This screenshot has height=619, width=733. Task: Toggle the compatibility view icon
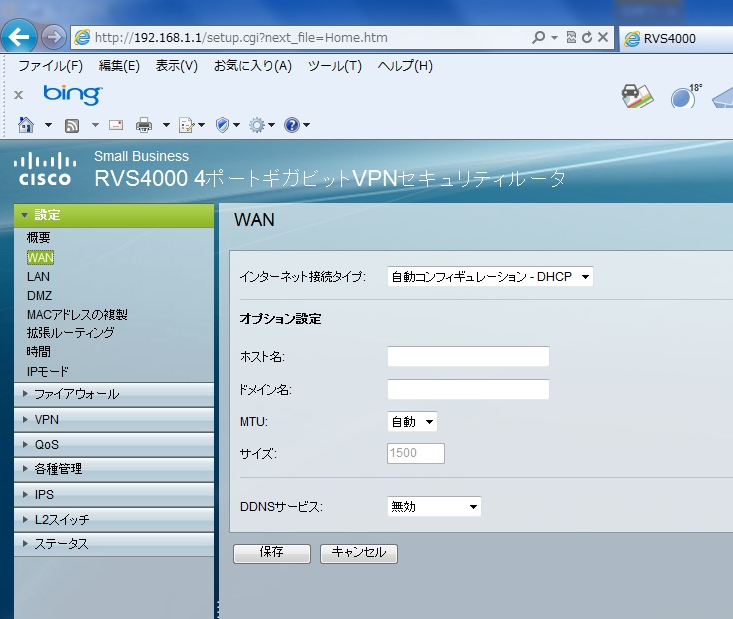[571, 37]
